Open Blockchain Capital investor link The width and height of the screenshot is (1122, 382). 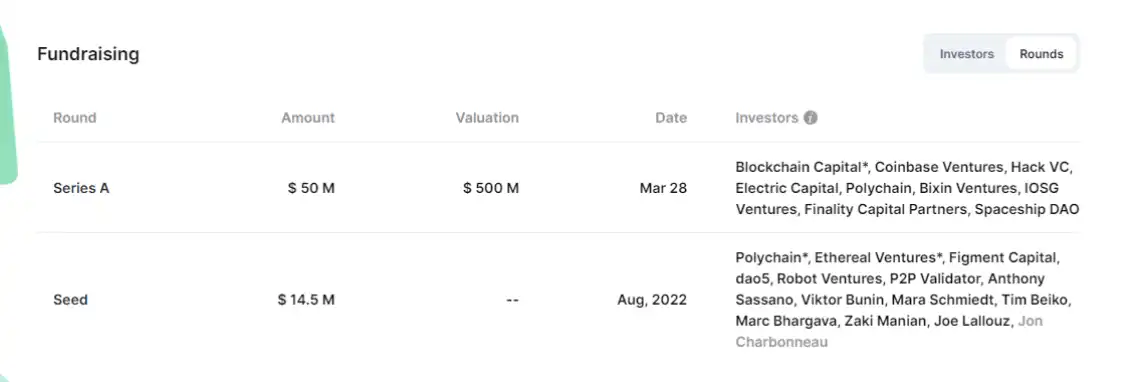pyautogui.click(x=801, y=167)
